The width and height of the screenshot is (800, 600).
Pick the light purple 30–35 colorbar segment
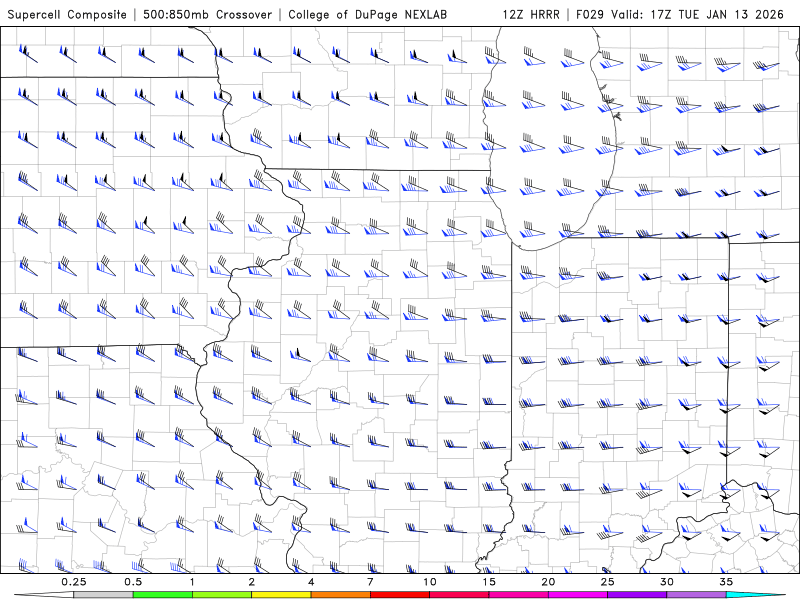(696, 595)
